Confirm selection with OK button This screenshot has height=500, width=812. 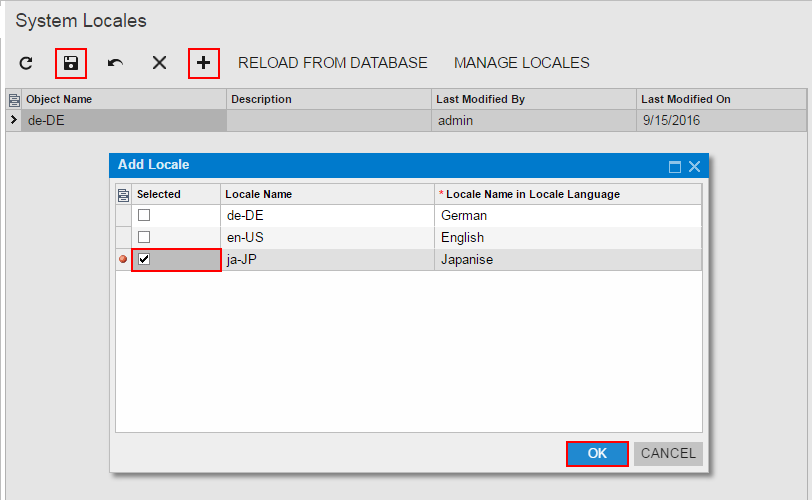click(x=597, y=453)
